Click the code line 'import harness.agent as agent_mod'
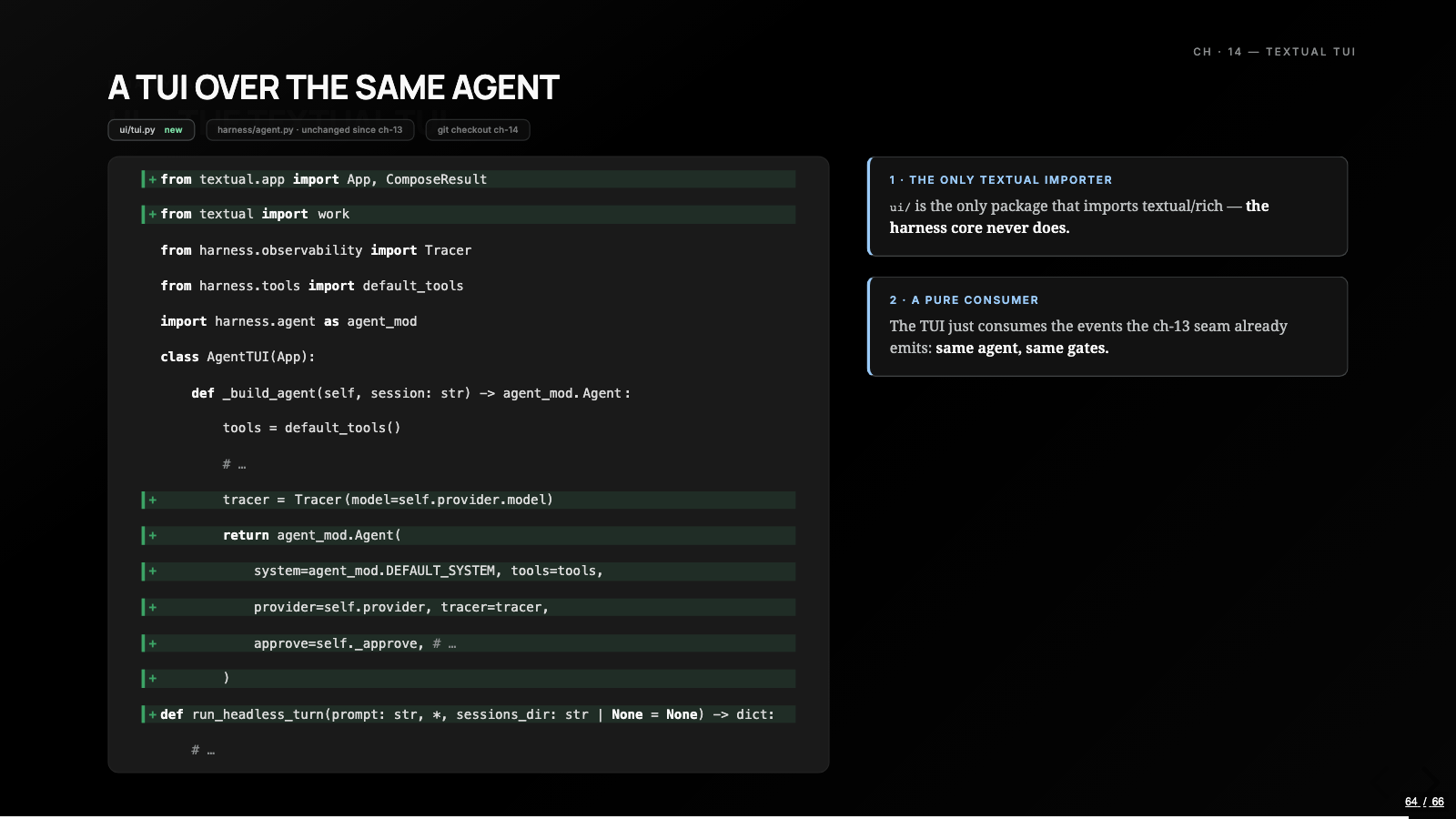This screenshot has height=819, width=1456. click(x=288, y=321)
